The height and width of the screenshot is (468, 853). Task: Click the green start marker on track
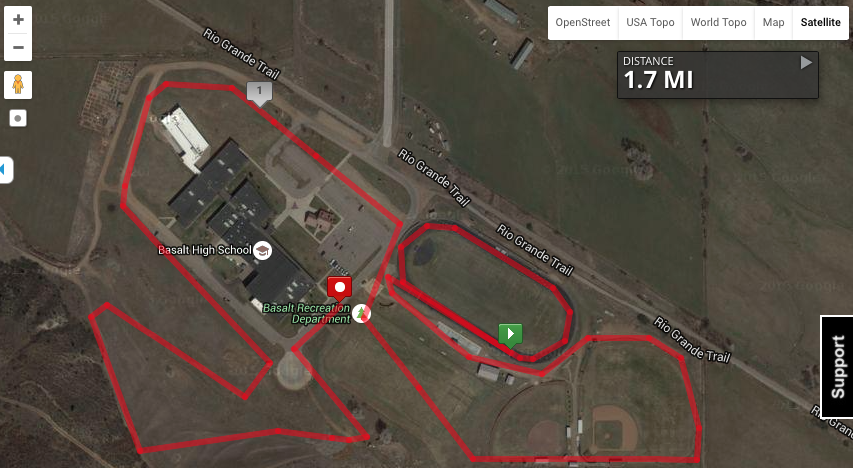[x=510, y=335]
